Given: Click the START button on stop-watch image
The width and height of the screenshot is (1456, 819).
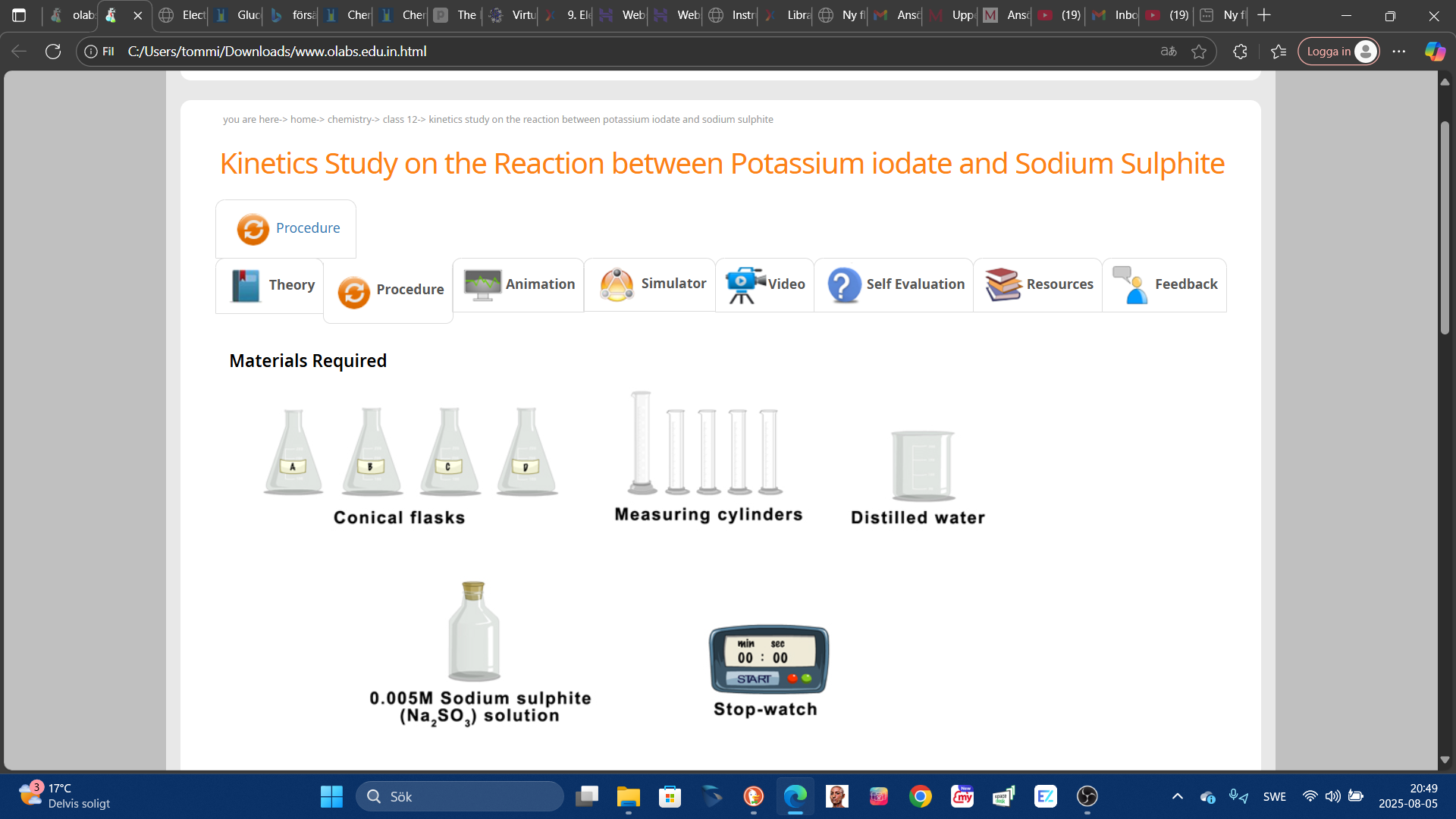Looking at the screenshot, I should click(753, 679).
